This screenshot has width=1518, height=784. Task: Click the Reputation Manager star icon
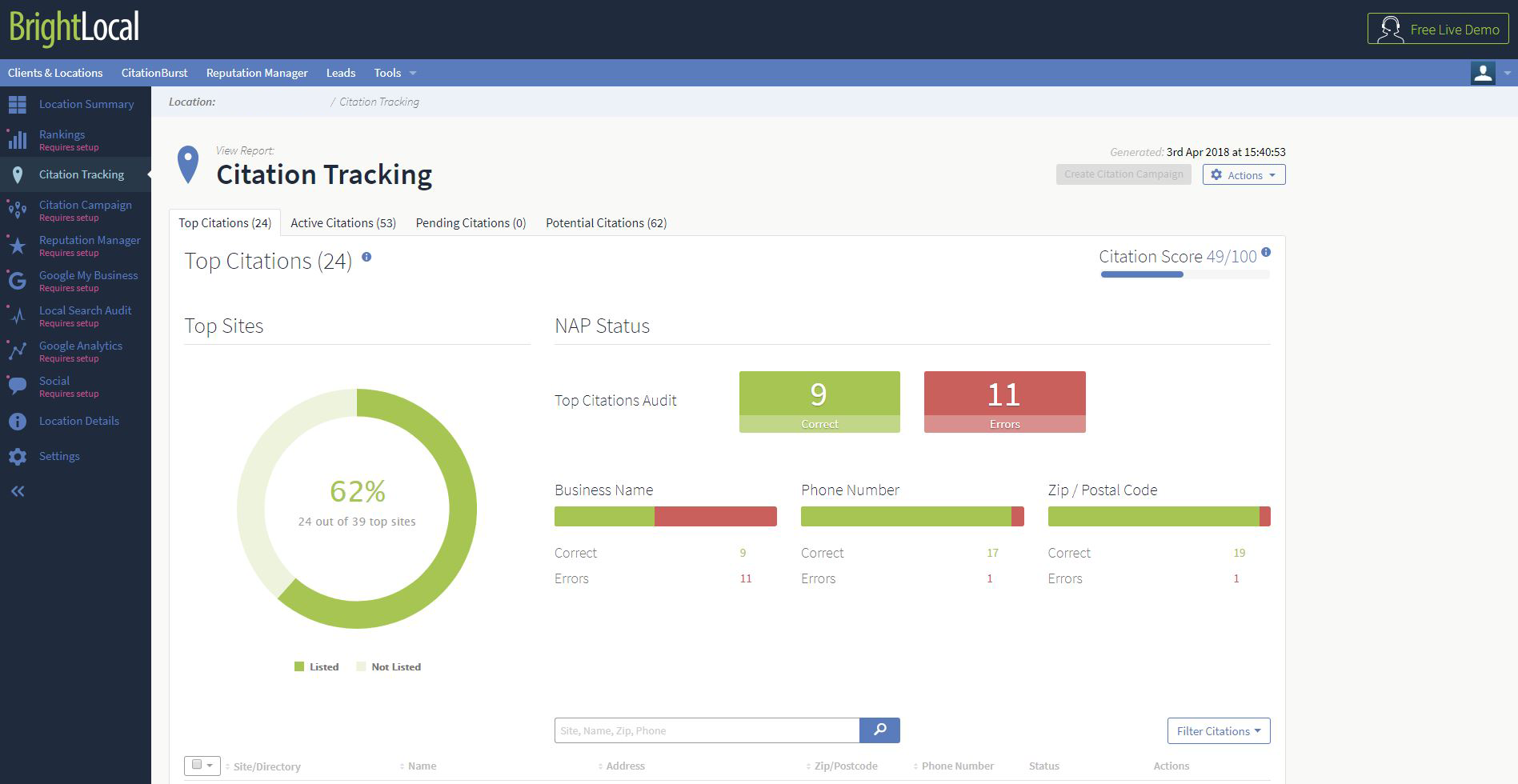[x=18, y=246]
